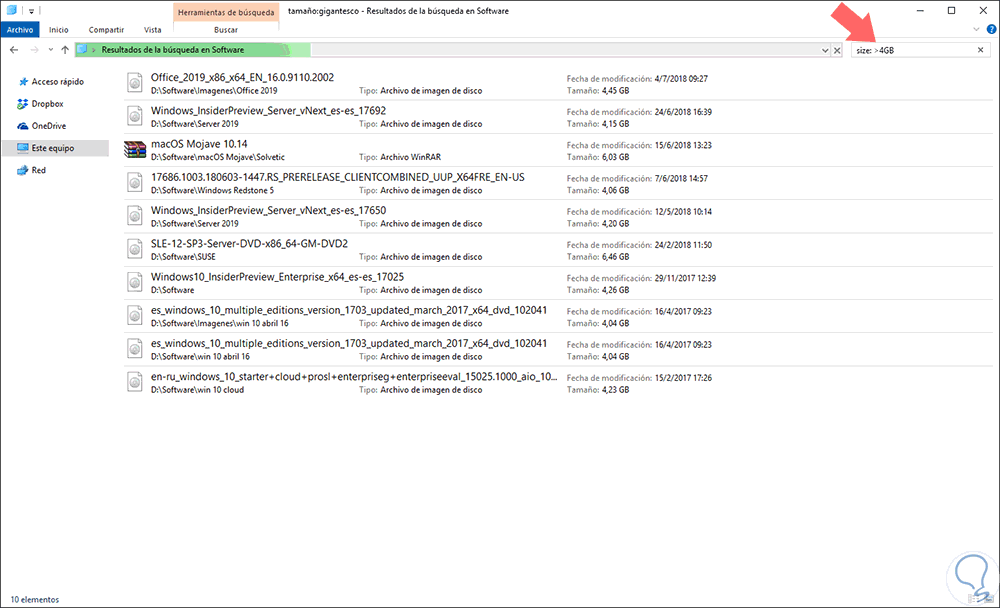Go forward with the Forward arrow
The image size is (1000, 608).
point(34,50)
